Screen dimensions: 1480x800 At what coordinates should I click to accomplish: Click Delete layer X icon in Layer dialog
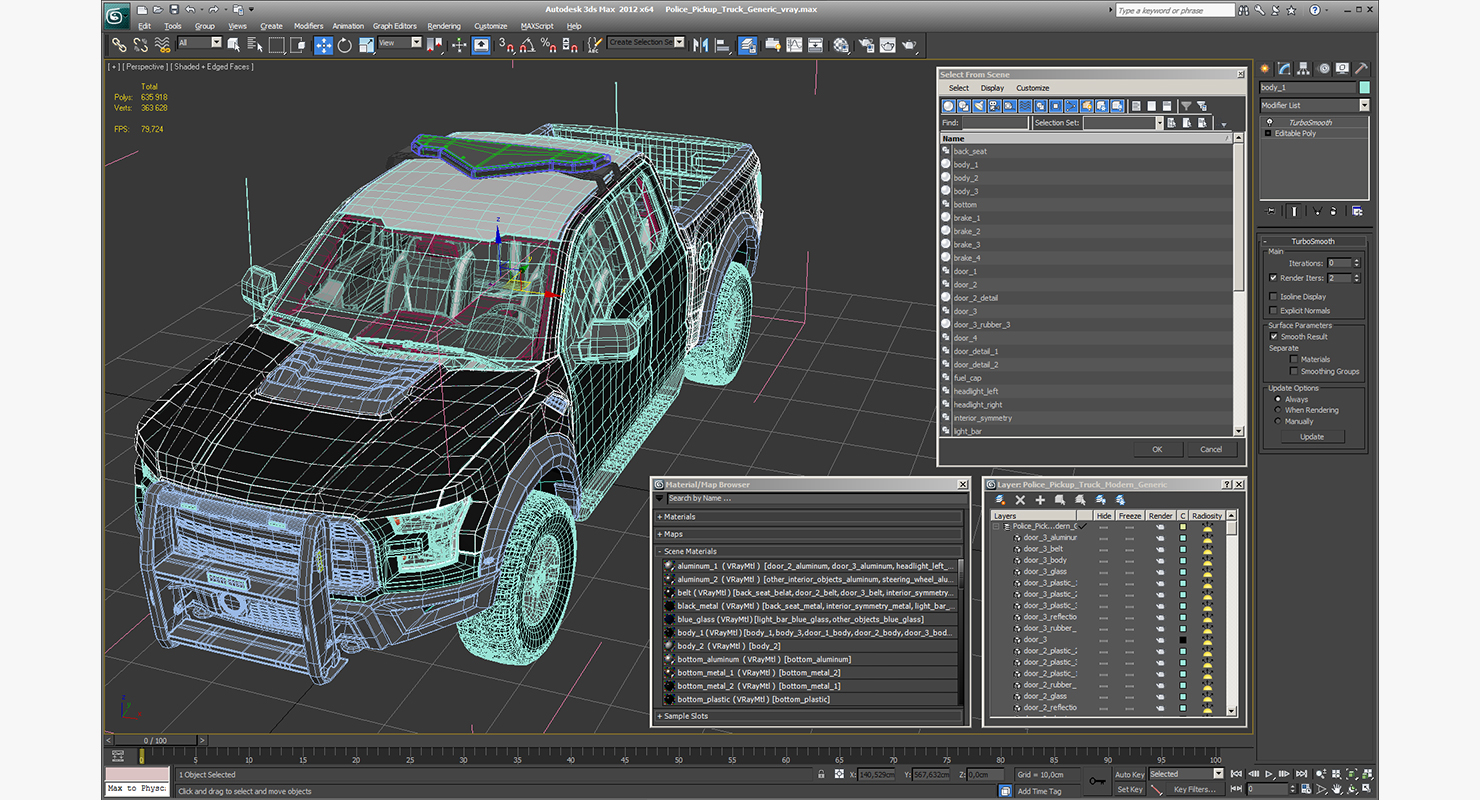[1020, 499]
